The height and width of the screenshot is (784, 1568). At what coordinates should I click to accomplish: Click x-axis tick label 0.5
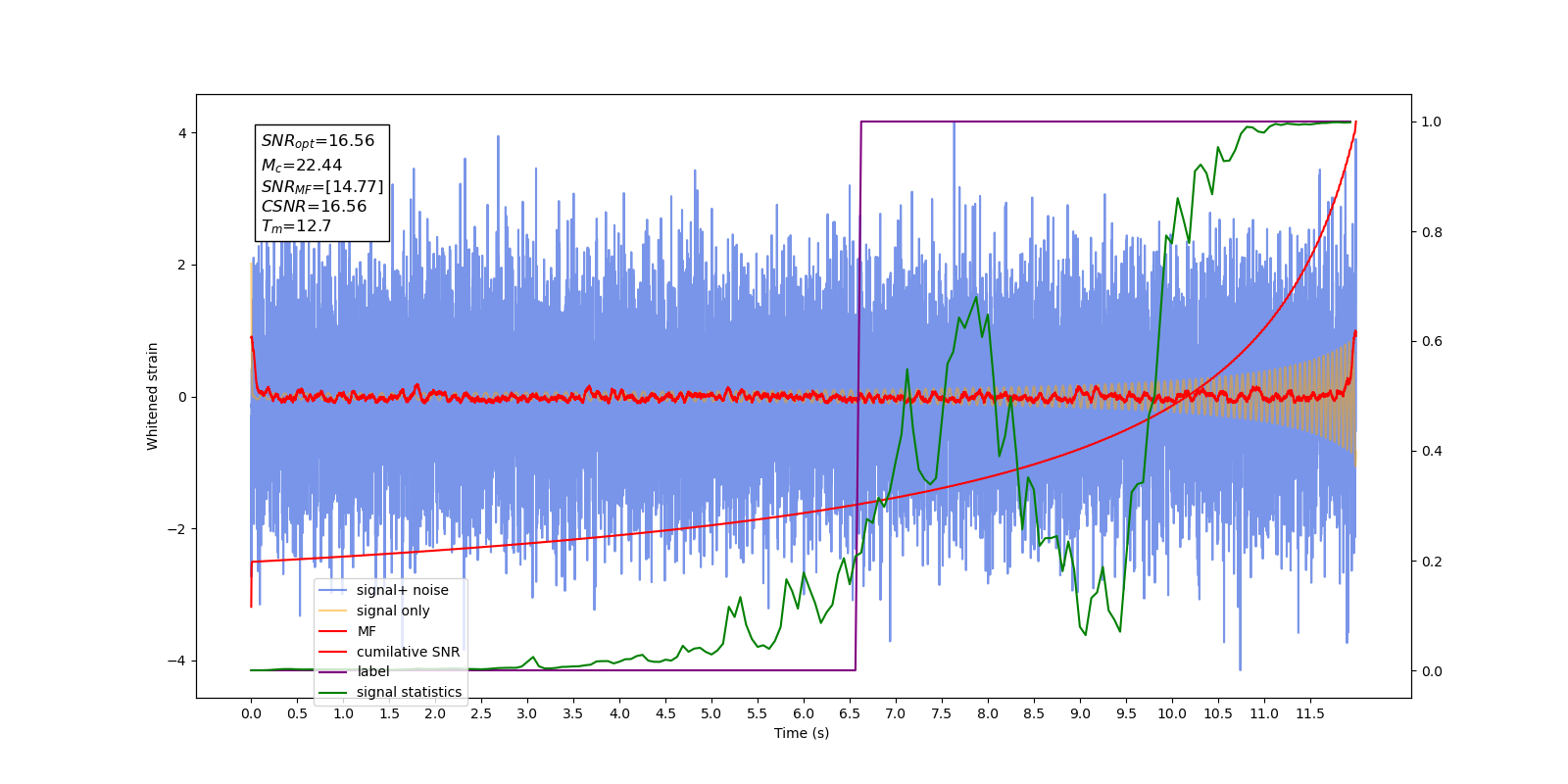[x=297, y=713]
